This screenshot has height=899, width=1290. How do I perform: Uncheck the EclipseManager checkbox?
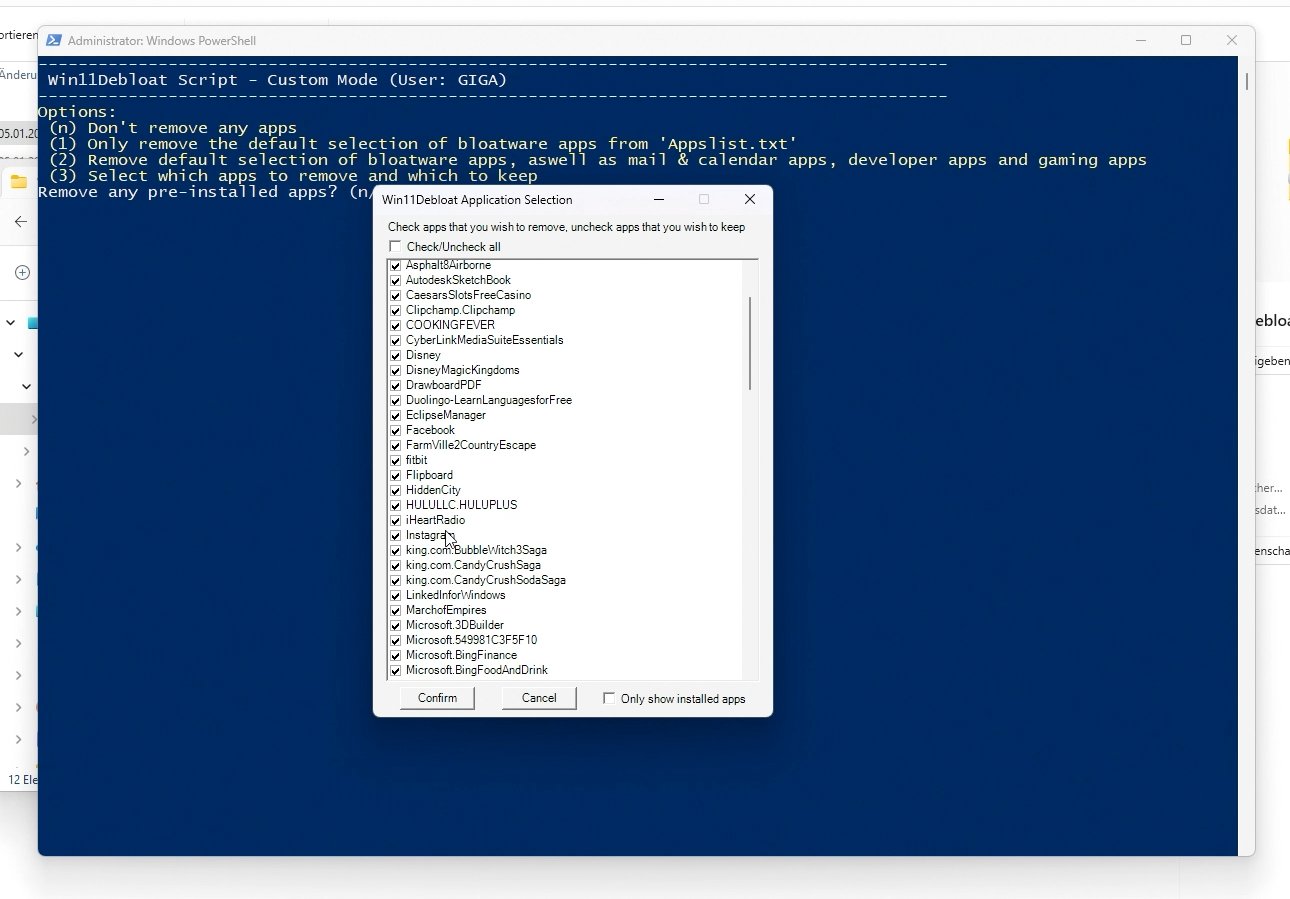coord(396,415)
